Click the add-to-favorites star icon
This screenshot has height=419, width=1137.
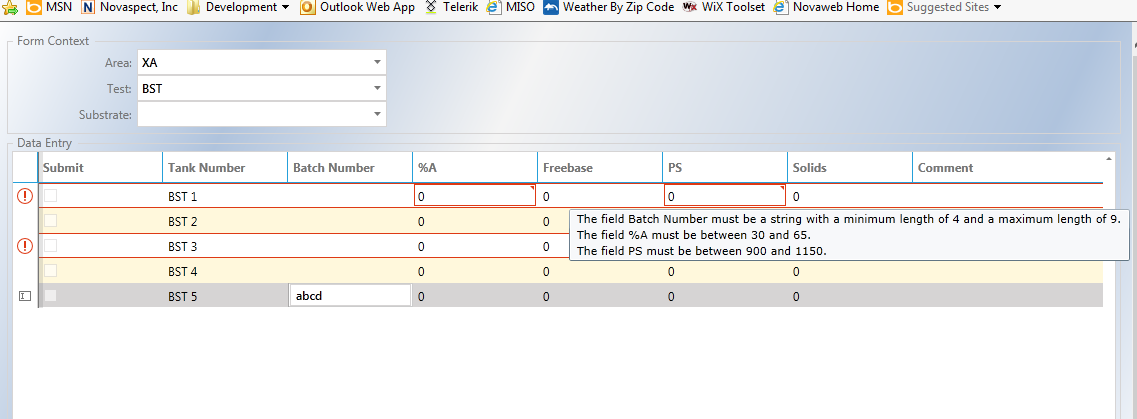(x=10, y=8)
